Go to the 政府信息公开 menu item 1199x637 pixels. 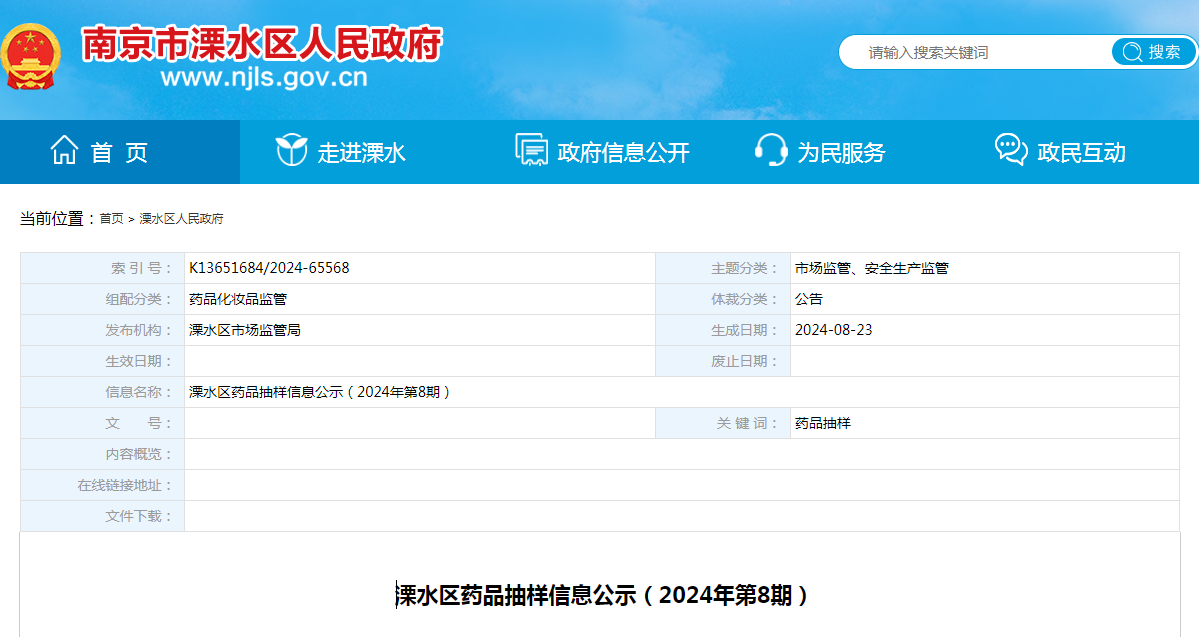tap(623, 153)
